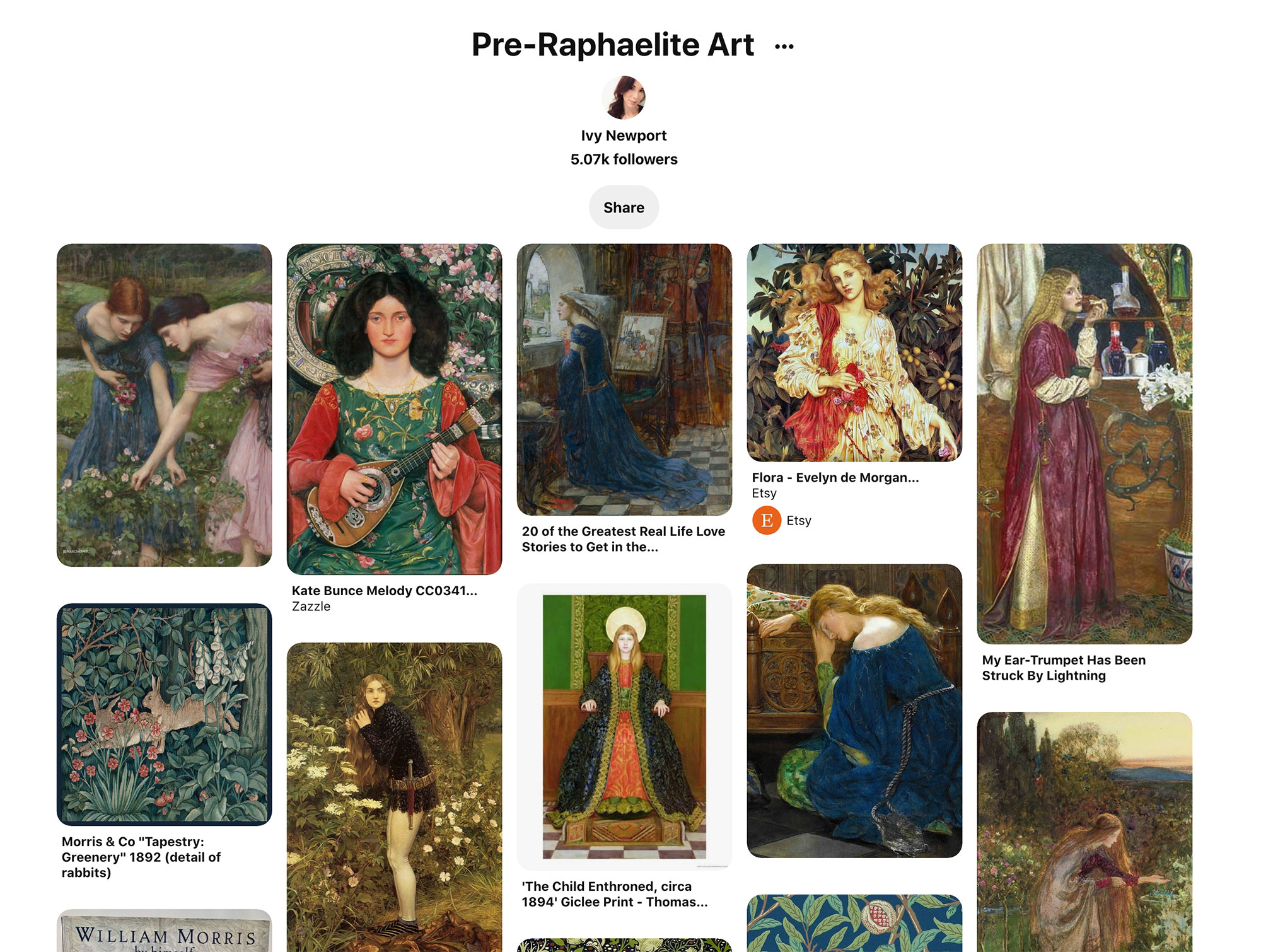Click '20 of the Greatest Real Life Love Stories' title
The width and height of the screenshot is (1261, 952).
(624, 539)
